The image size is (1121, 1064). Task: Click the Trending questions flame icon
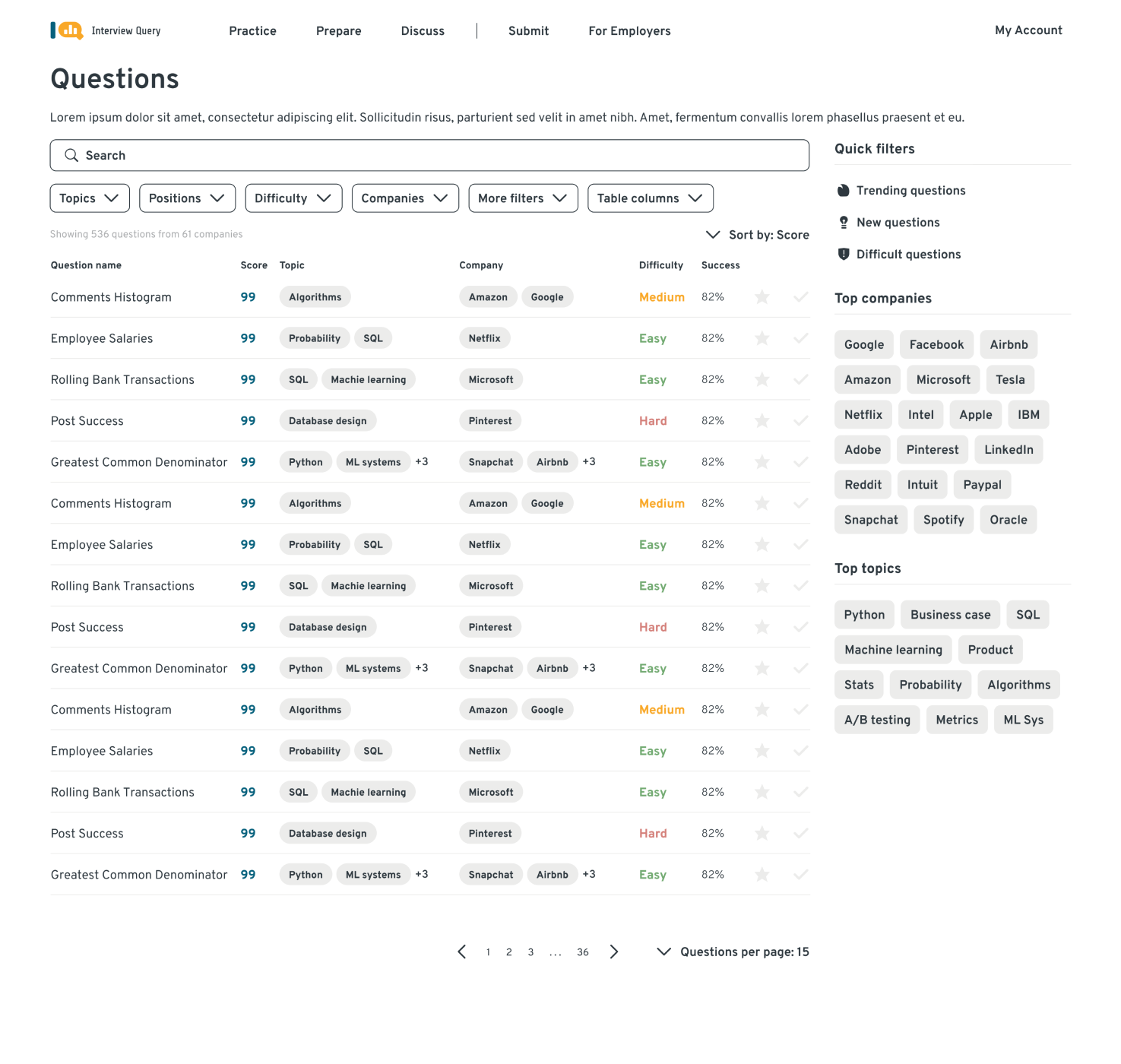click(844, 191)
